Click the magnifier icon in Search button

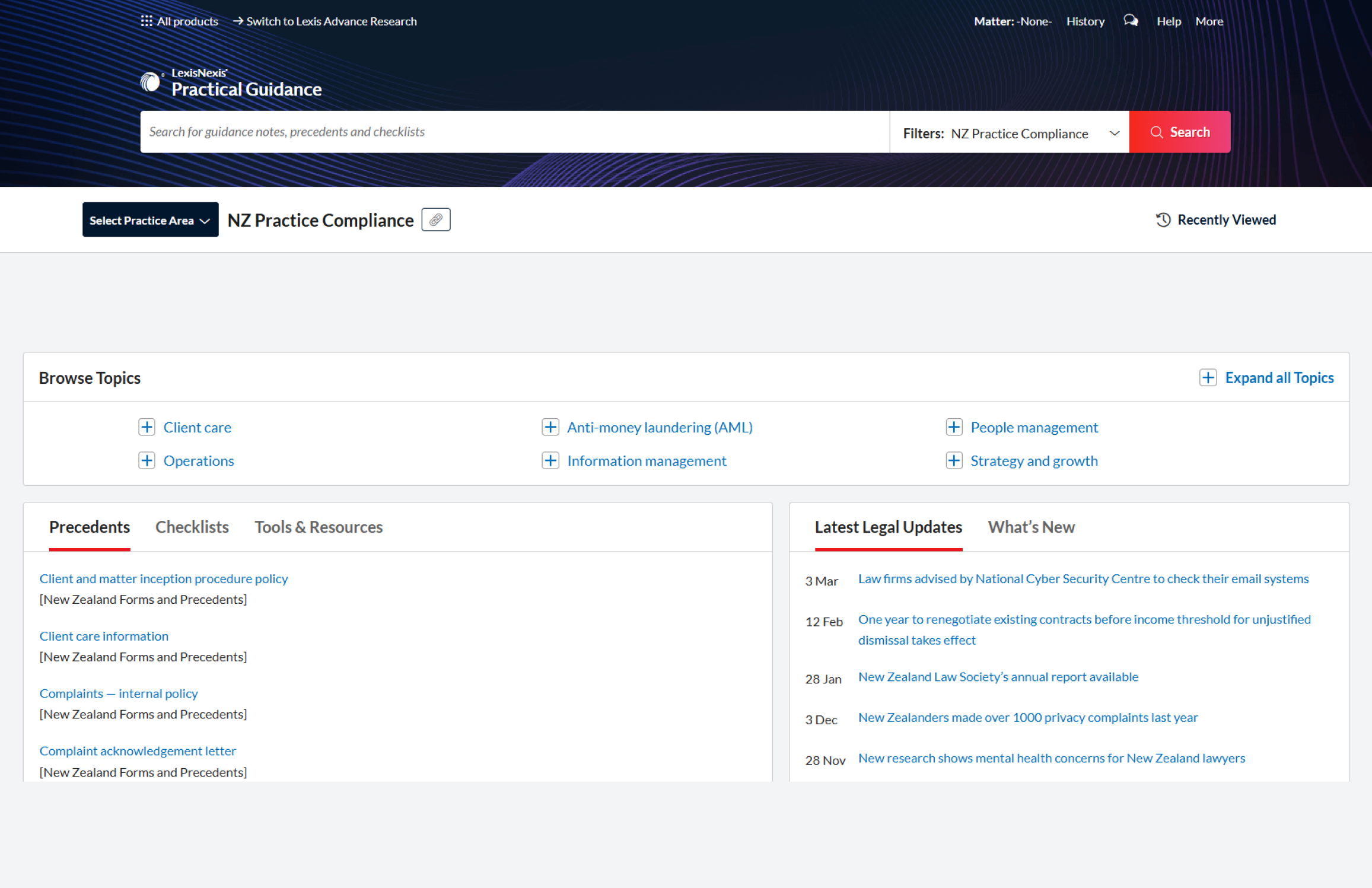click(x=1156, y=132)
